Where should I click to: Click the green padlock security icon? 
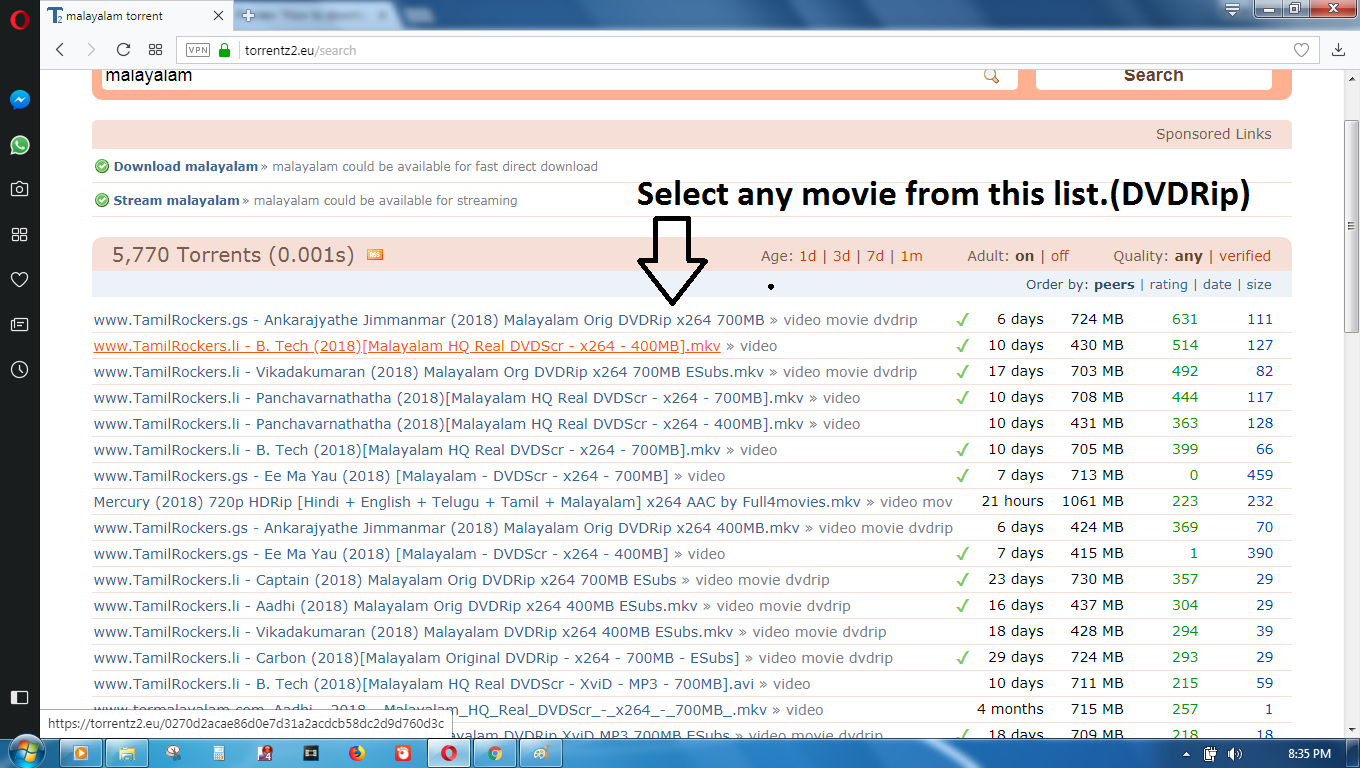pyautogui.click(x=224, y=50)
